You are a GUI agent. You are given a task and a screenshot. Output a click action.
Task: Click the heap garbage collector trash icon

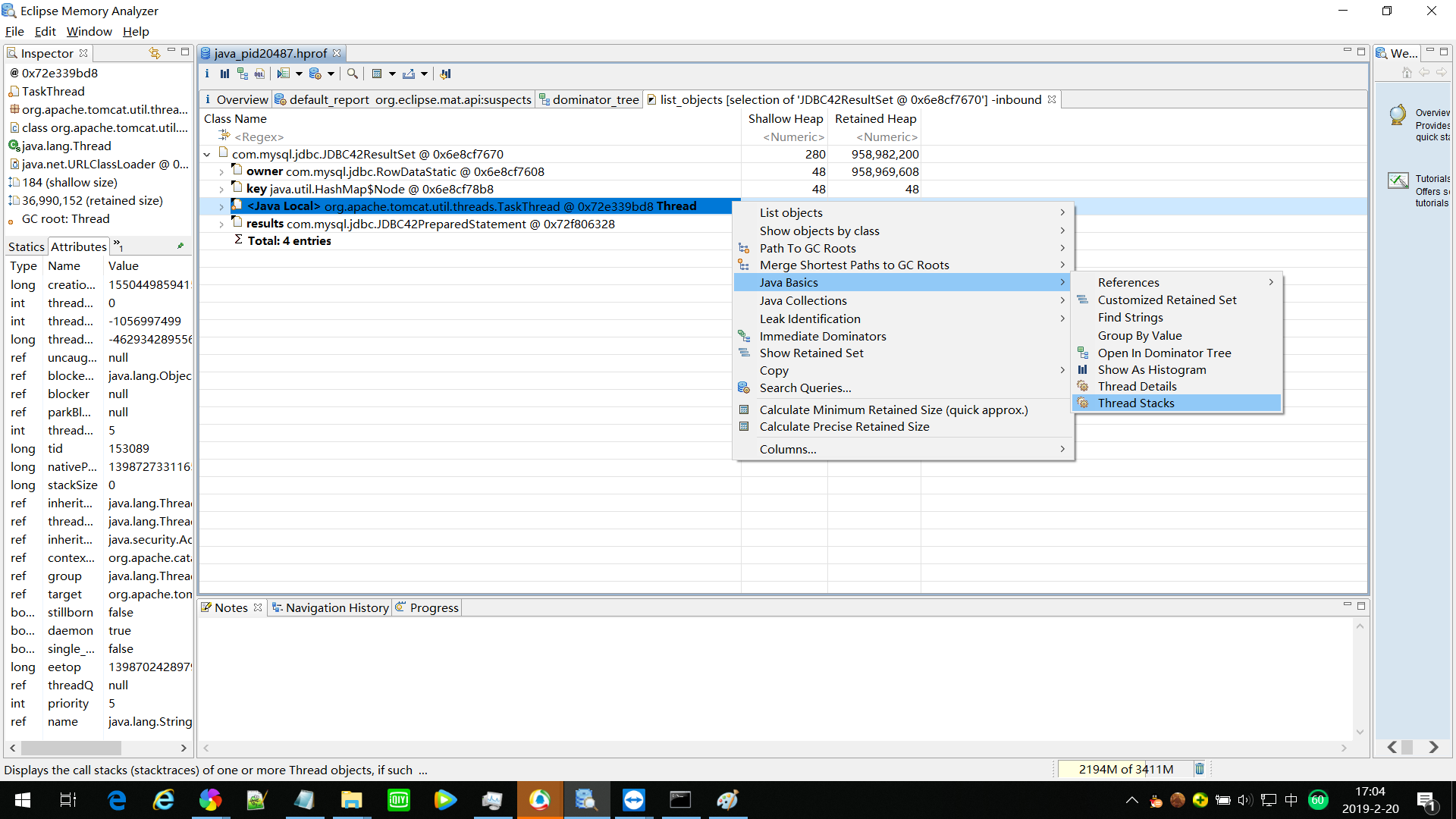click(1200, 769)
